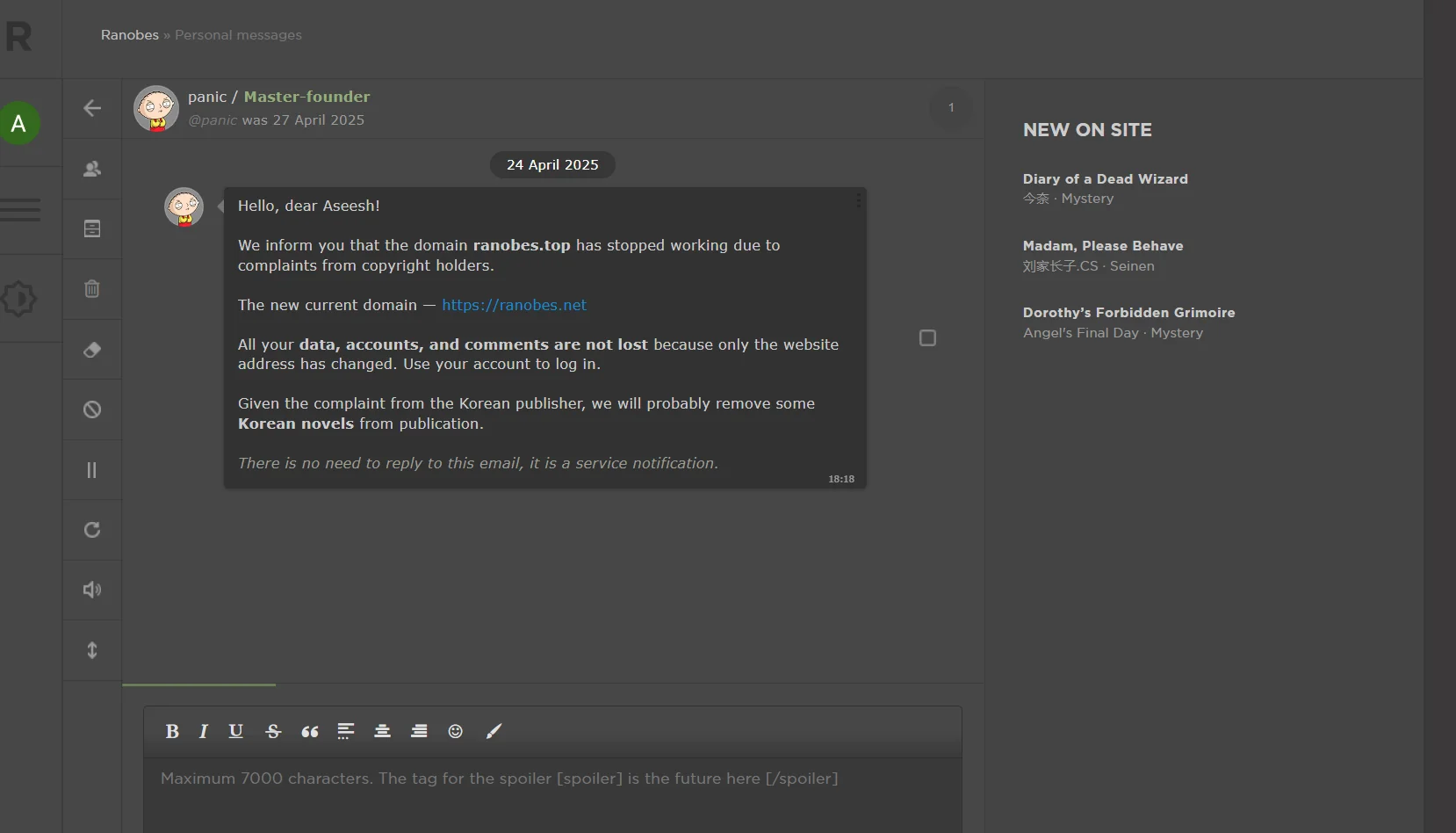Screen dimensions: 1456x833
Task: Click the refresh messages icon
Action: click(x=92, y=530)
